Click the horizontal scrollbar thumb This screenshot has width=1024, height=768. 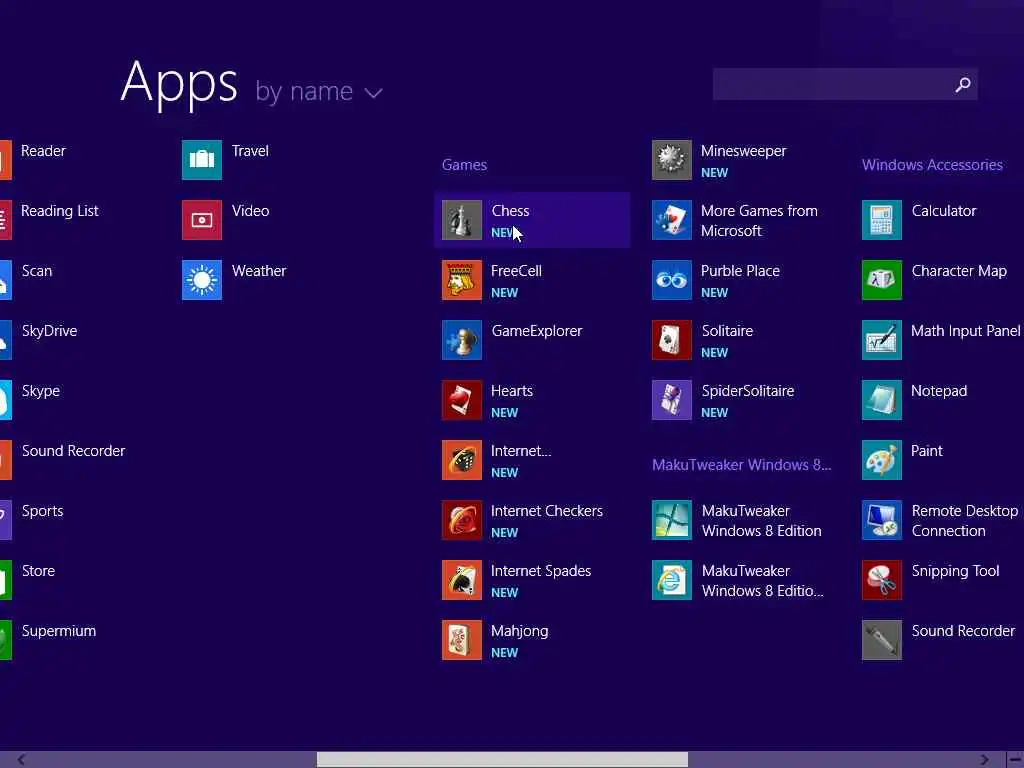pos(502,760)
